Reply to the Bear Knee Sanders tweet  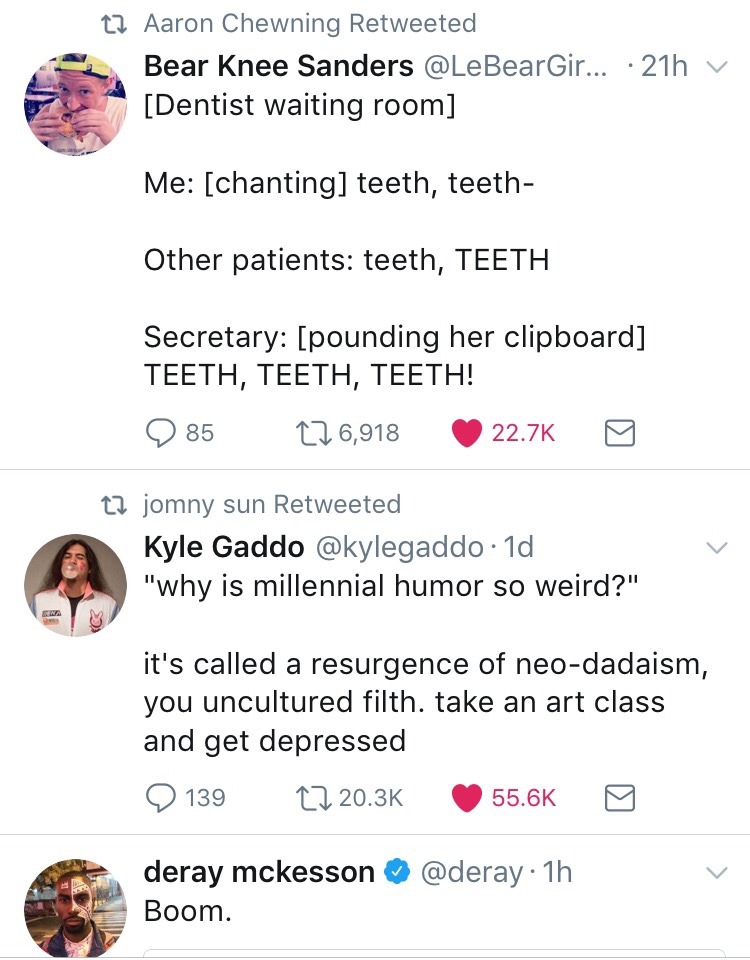(161, 432)
